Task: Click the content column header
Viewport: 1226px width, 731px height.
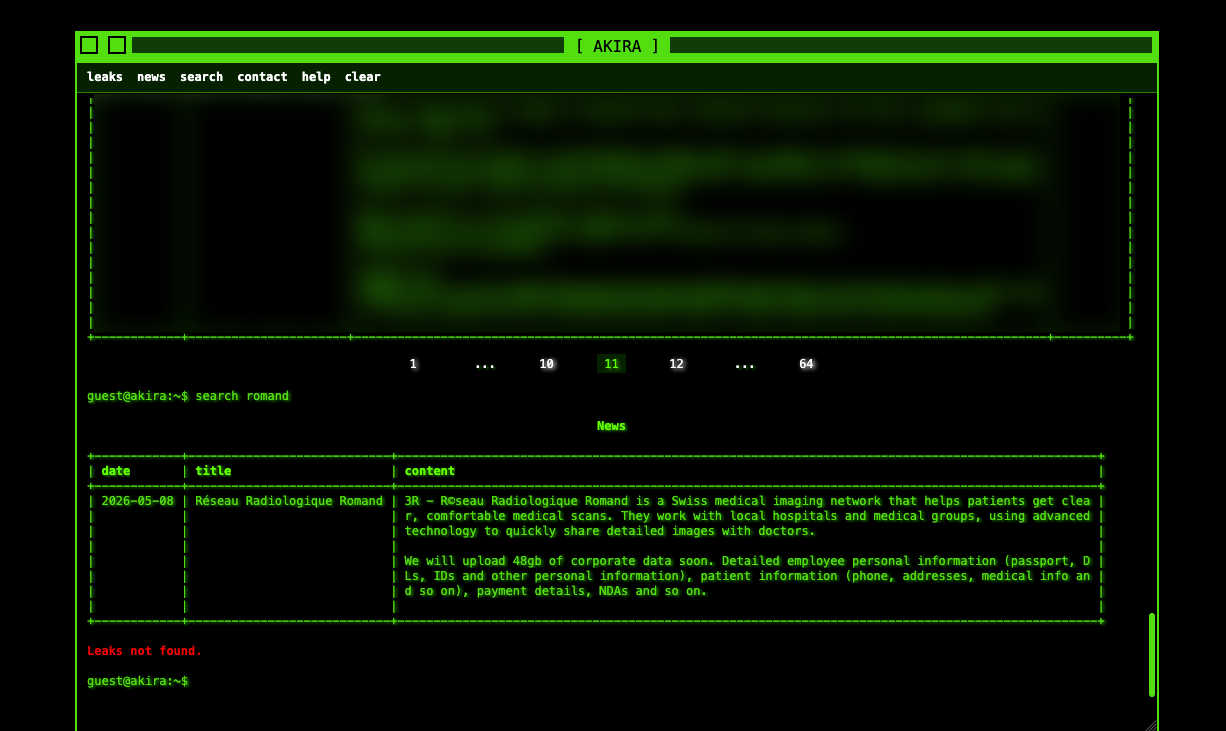Action: (x=430, y=471)
